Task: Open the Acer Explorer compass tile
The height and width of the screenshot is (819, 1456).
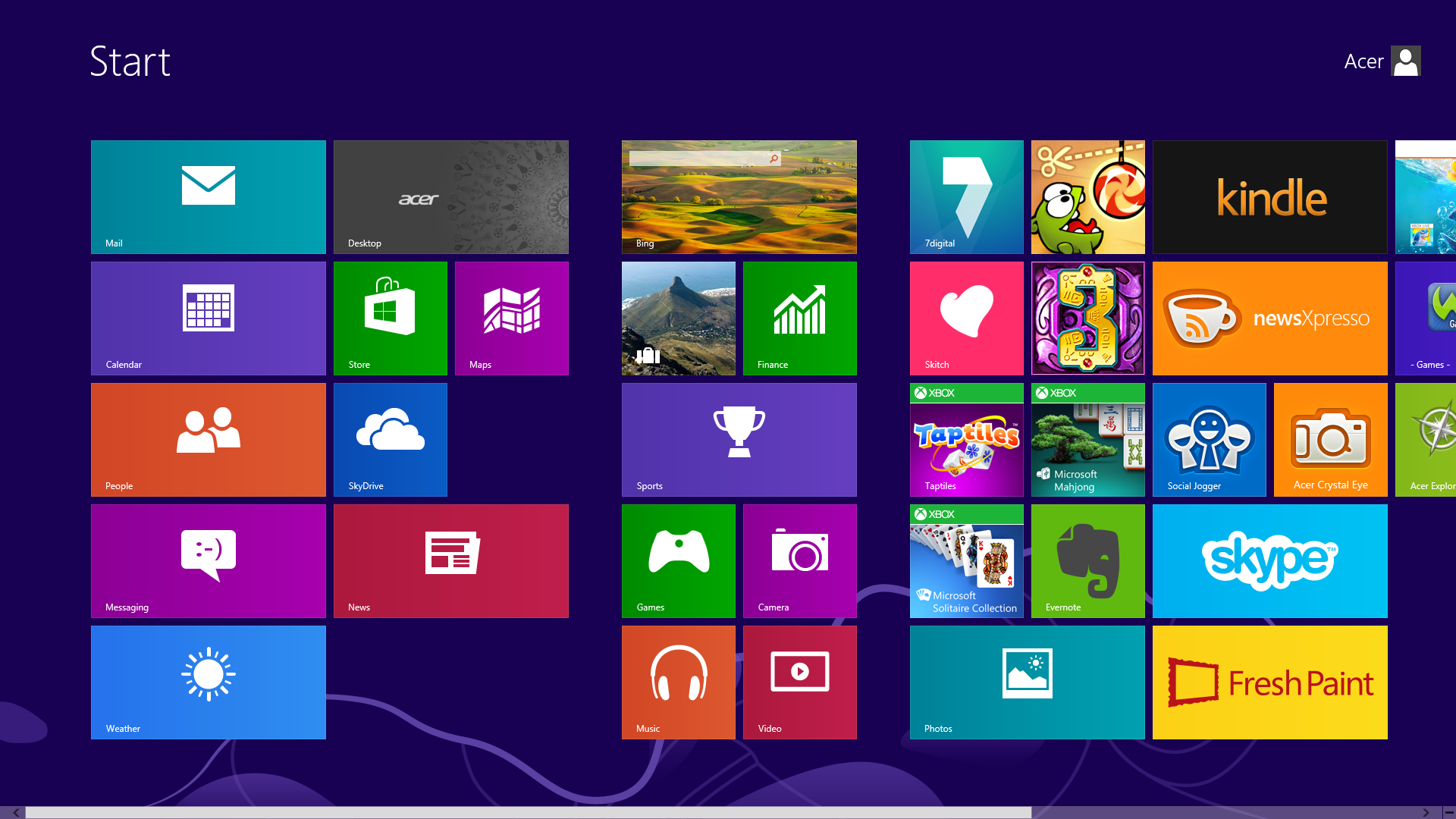Action: pyautogui.click(x=1426, y=440)
